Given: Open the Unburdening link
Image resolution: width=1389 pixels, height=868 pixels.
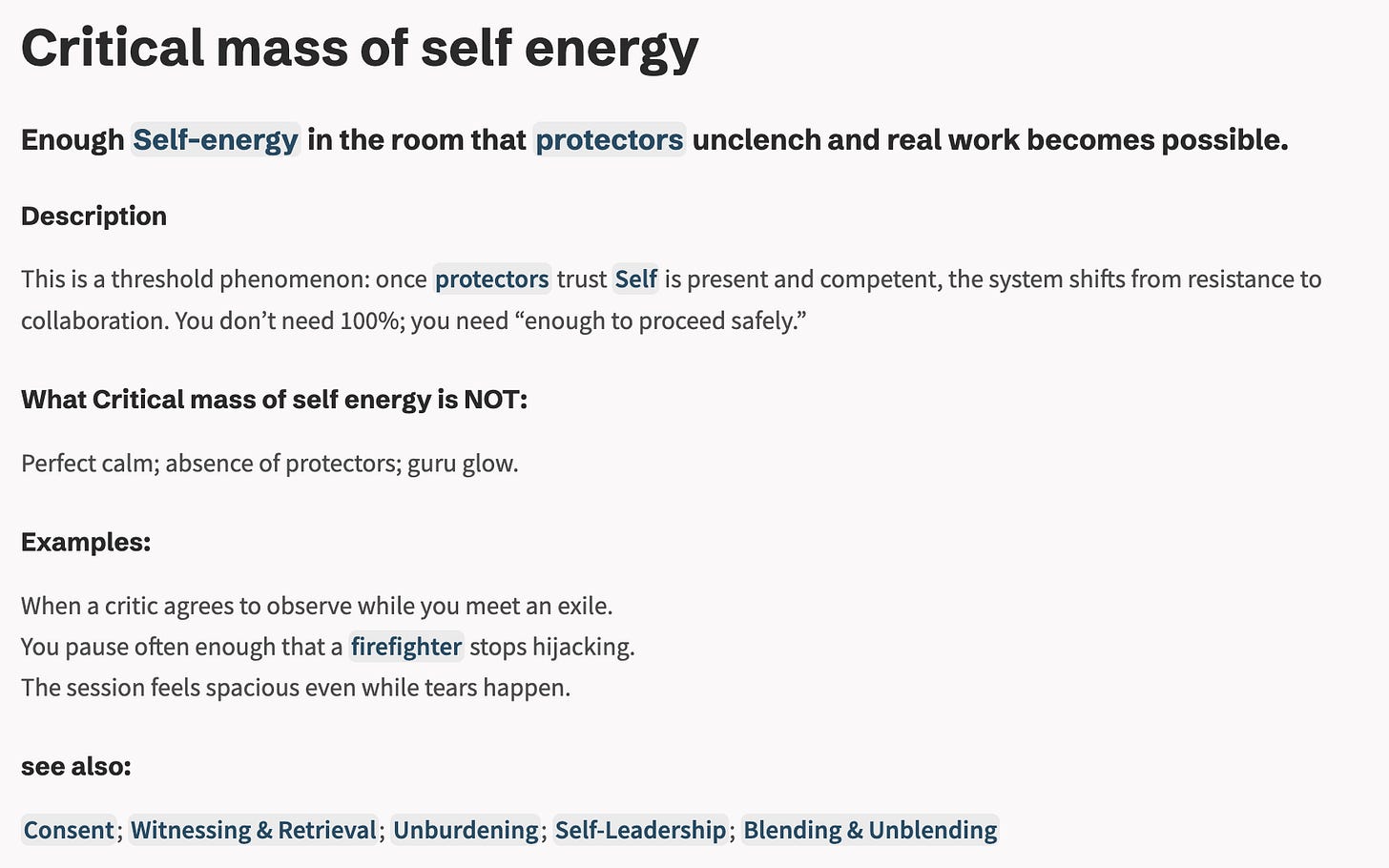Looking at the screenshot, I should coord(466,830).
